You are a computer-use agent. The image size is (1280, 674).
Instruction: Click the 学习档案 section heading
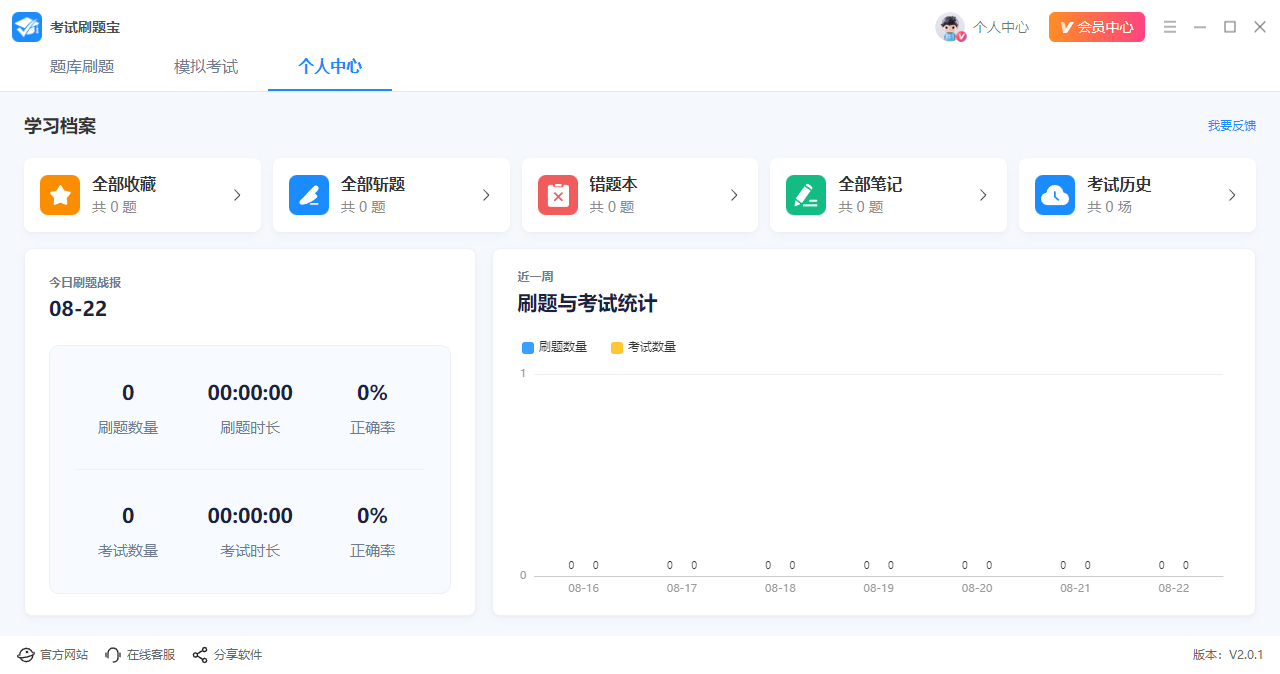click(60, 127)
